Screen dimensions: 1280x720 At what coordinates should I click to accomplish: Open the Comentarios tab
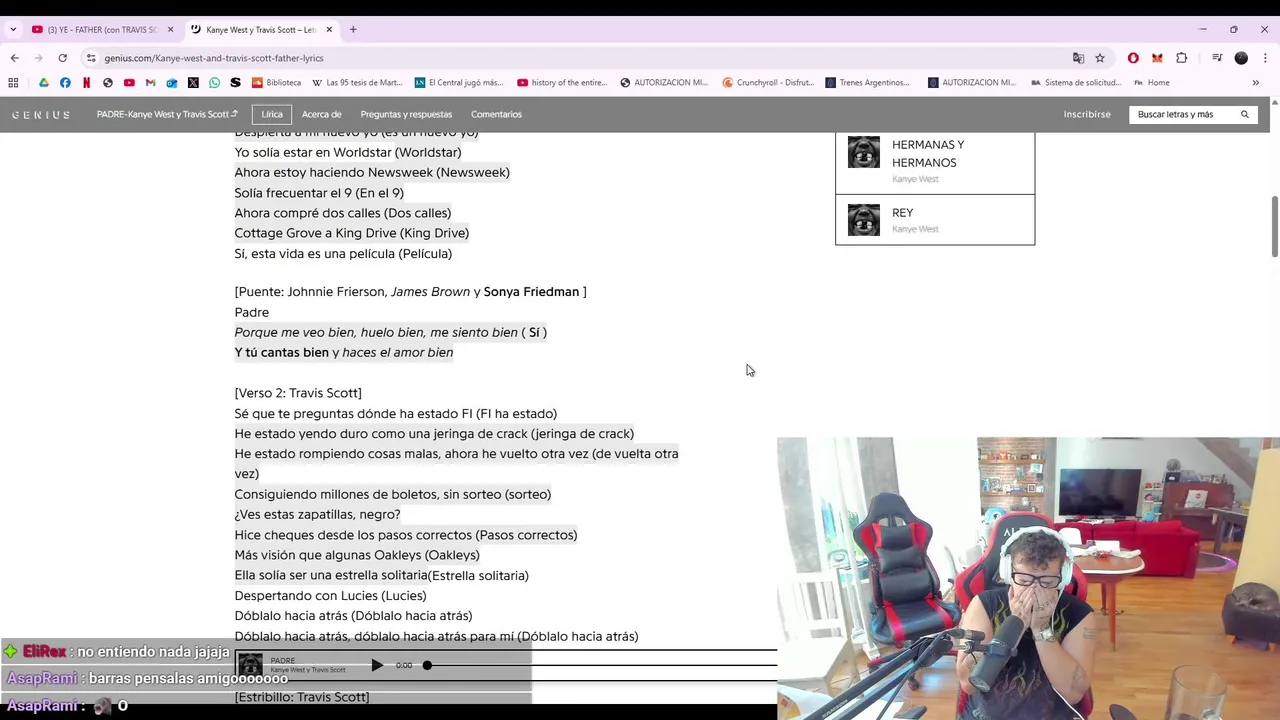click(496, 114)
